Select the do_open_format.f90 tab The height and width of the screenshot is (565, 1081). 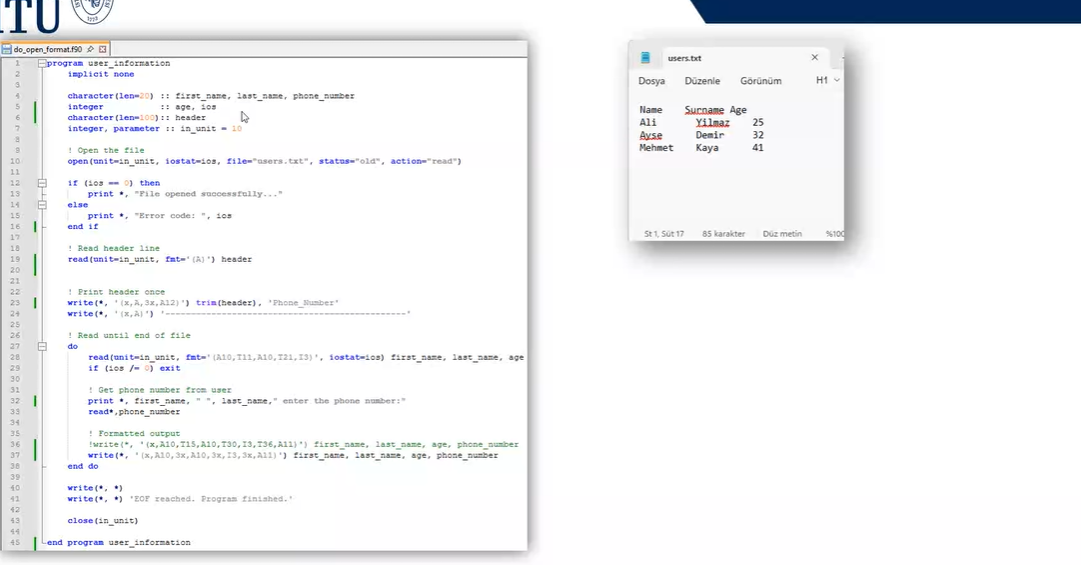tap(48, 49)
